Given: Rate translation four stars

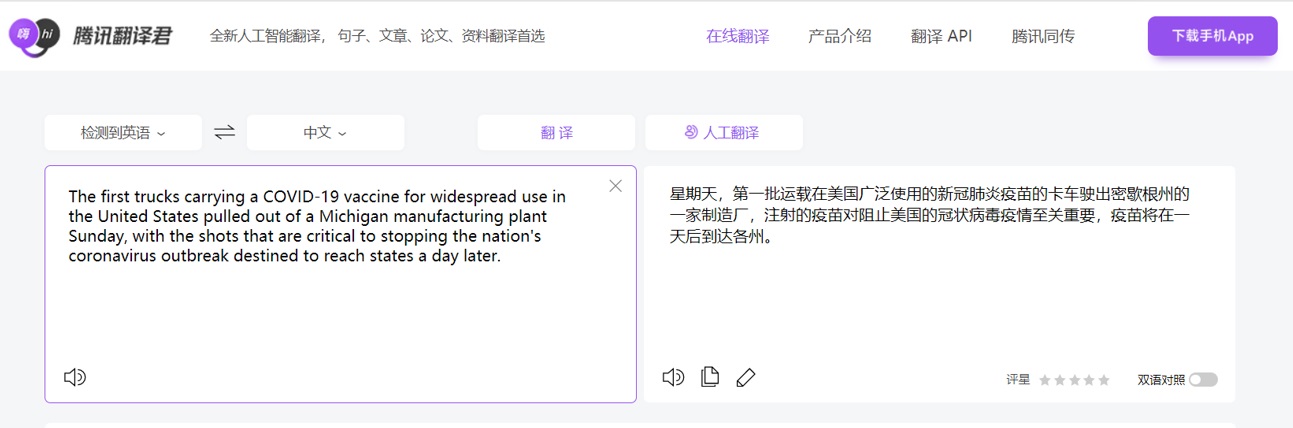Looking at the screenshot, I should 1090,380.
